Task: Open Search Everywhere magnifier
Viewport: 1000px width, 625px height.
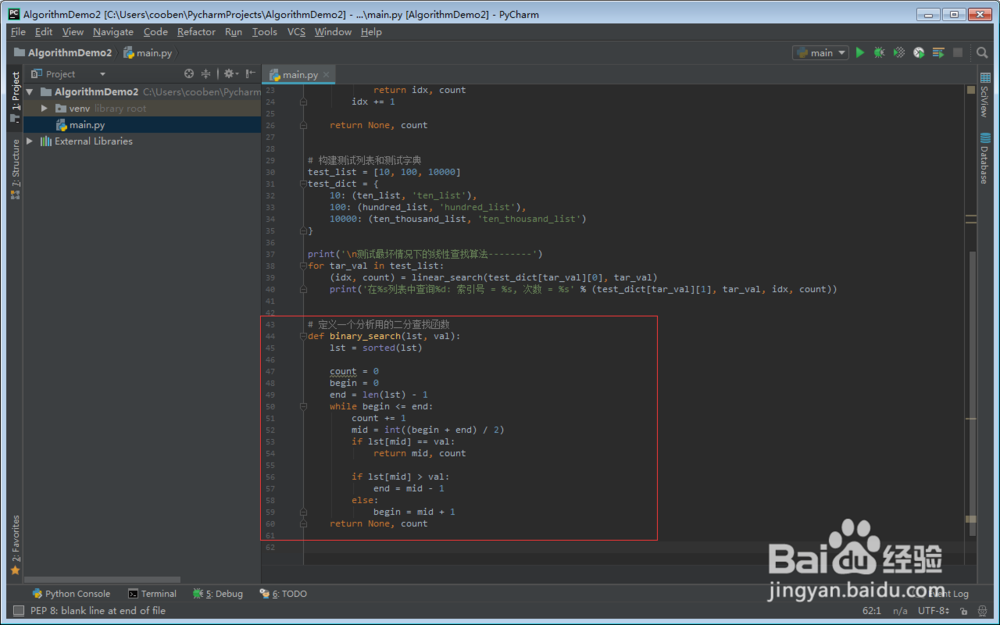Action: coord(982,53)
